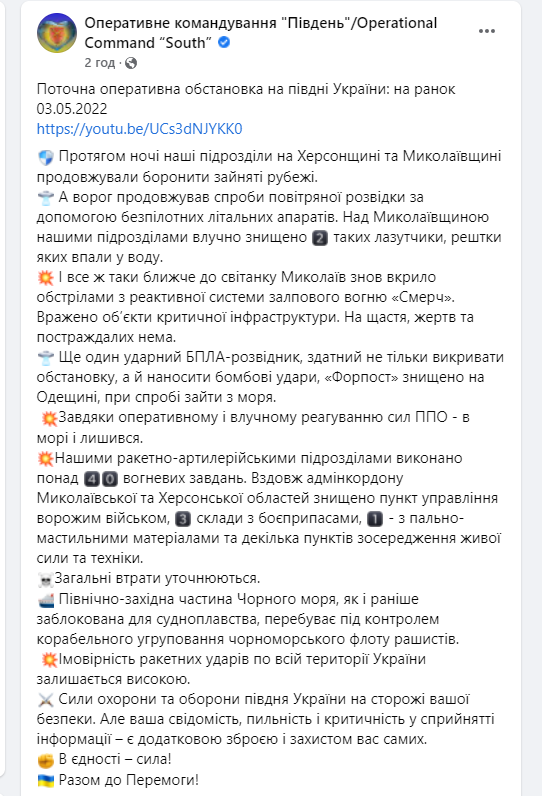Viewport: 542px width, 796px height.
Task: Click the Operational Command South profile avatar
Action: 57,33
